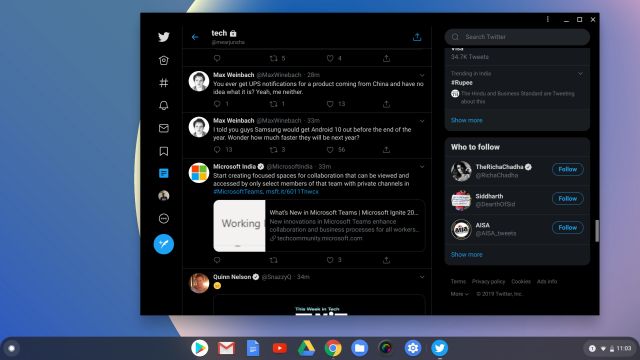This screenshot has height=360, width=640.
Task: Launch YouTube from the shelf
Action: (280, 348)
